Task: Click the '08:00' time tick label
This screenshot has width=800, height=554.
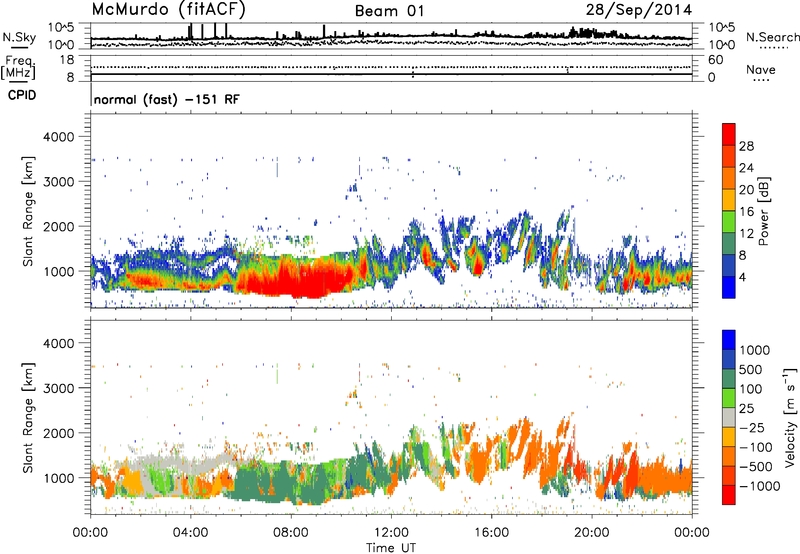Action: pos(290,533)
